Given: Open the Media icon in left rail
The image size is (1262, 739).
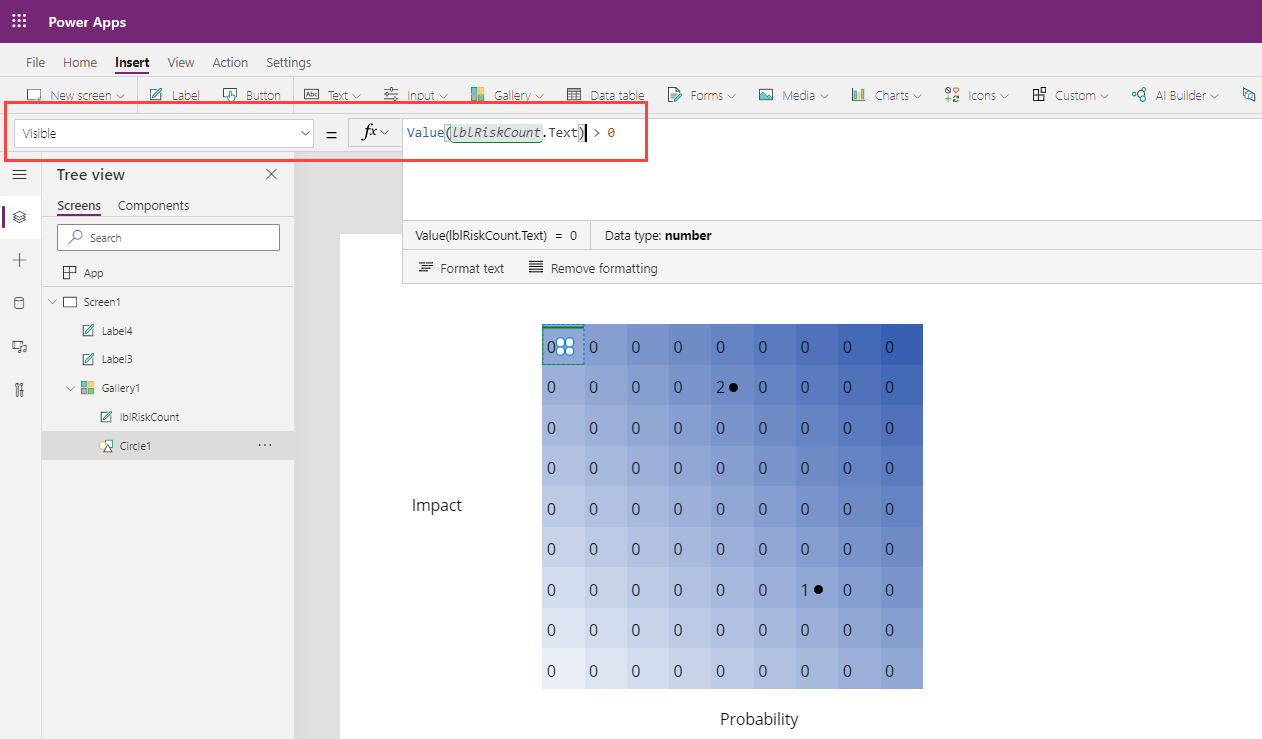Looking at the screenshot, I should point(19,346).
